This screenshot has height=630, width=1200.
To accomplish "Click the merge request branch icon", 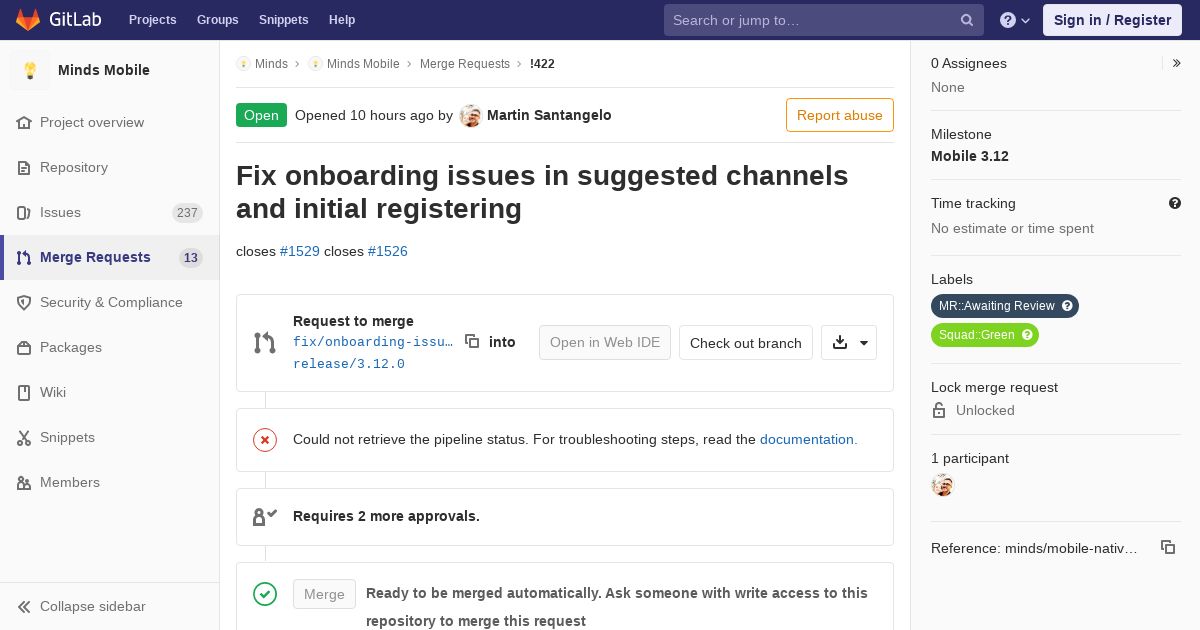I will [x=265, y=343].
